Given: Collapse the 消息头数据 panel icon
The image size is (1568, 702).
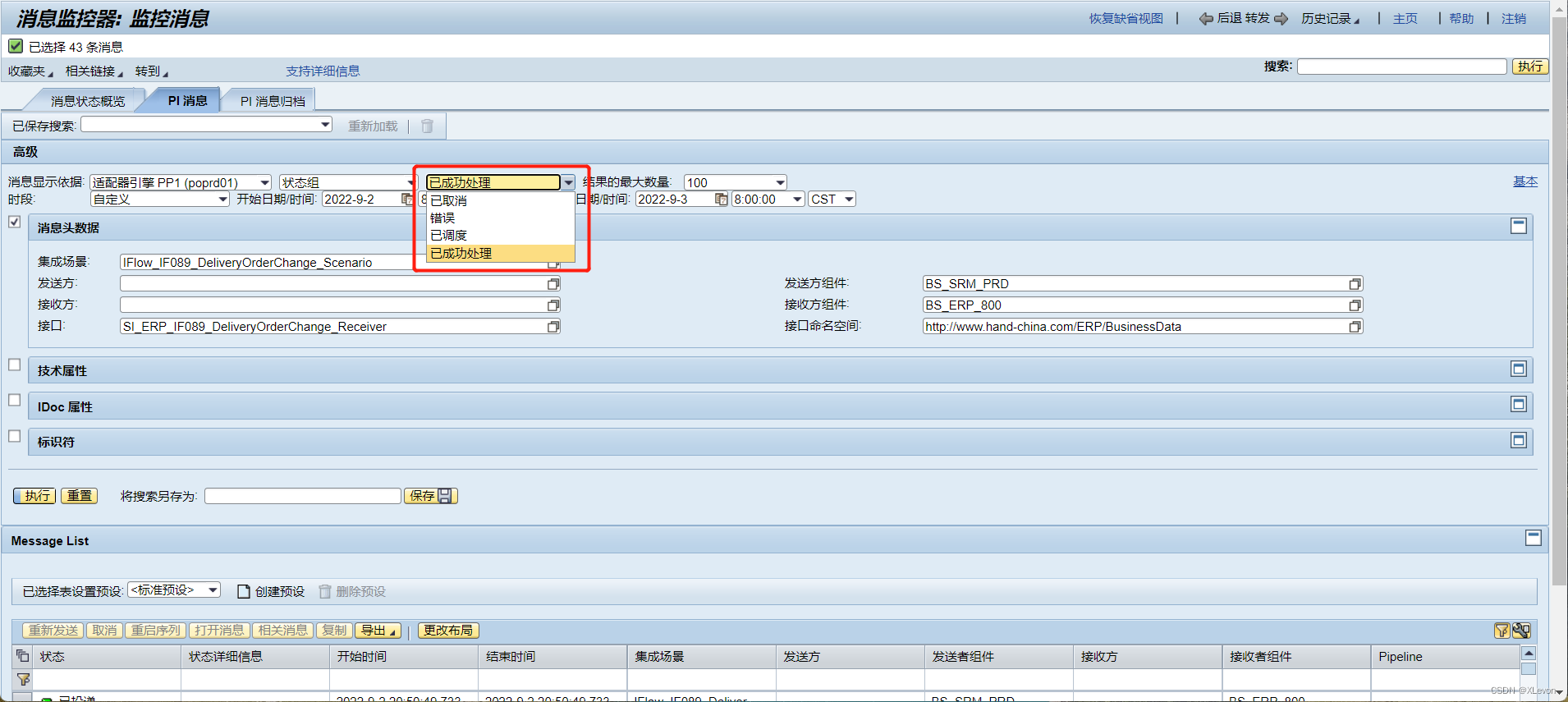Looking at the screenshot, I should click(1519, 226).
